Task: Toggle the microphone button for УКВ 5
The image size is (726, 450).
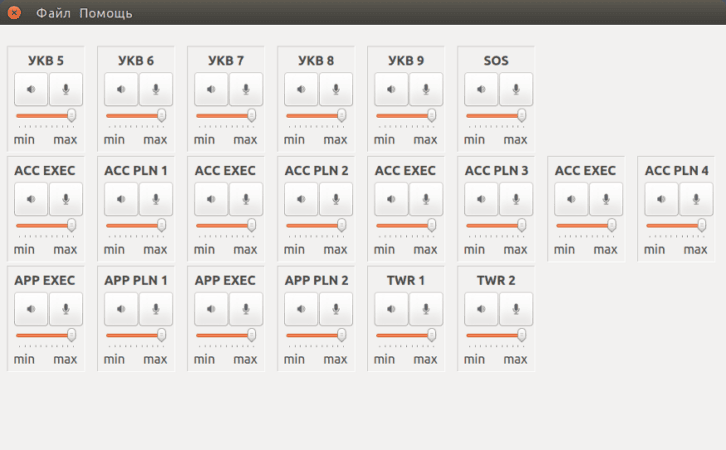Action: (x=66, y=89)
